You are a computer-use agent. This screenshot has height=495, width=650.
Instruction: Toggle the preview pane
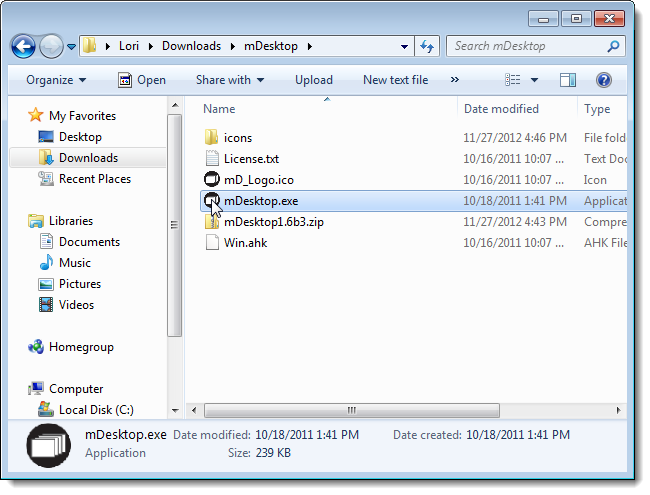tap(568, 80)
